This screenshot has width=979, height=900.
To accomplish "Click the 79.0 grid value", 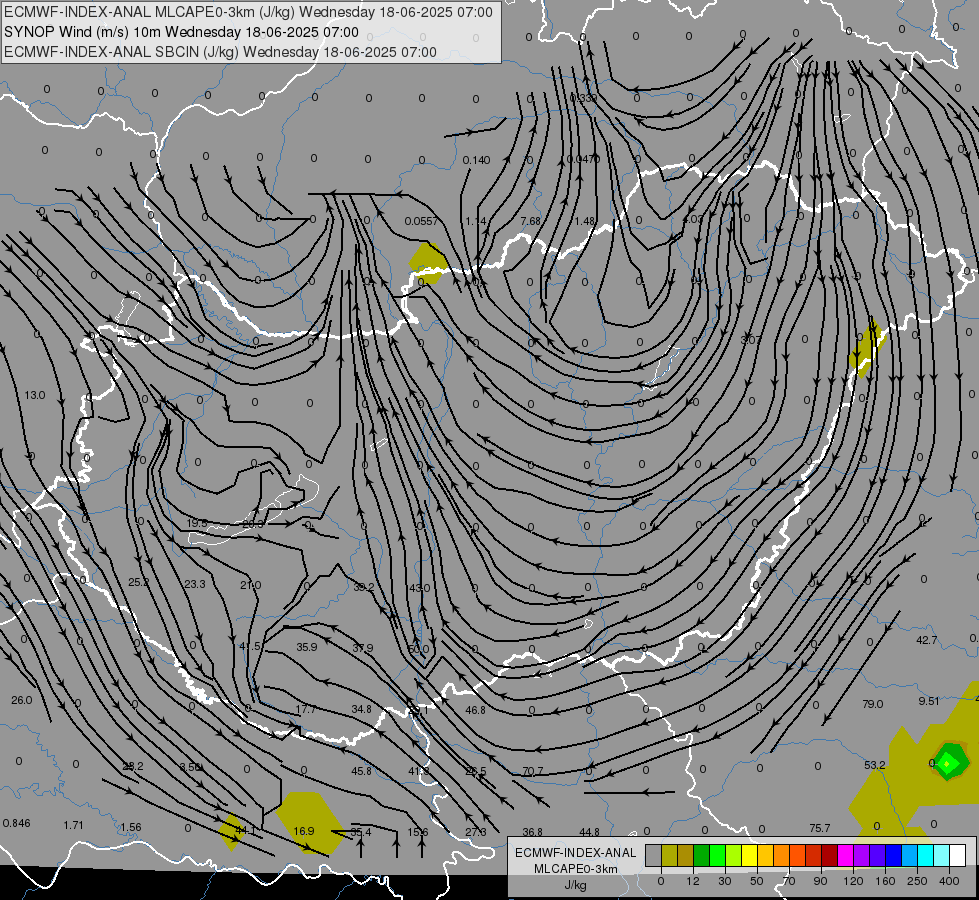I will [x=872, y=704].
